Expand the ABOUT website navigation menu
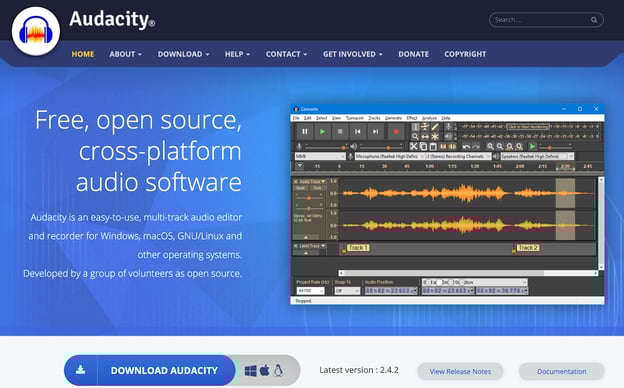 (125, 54)
